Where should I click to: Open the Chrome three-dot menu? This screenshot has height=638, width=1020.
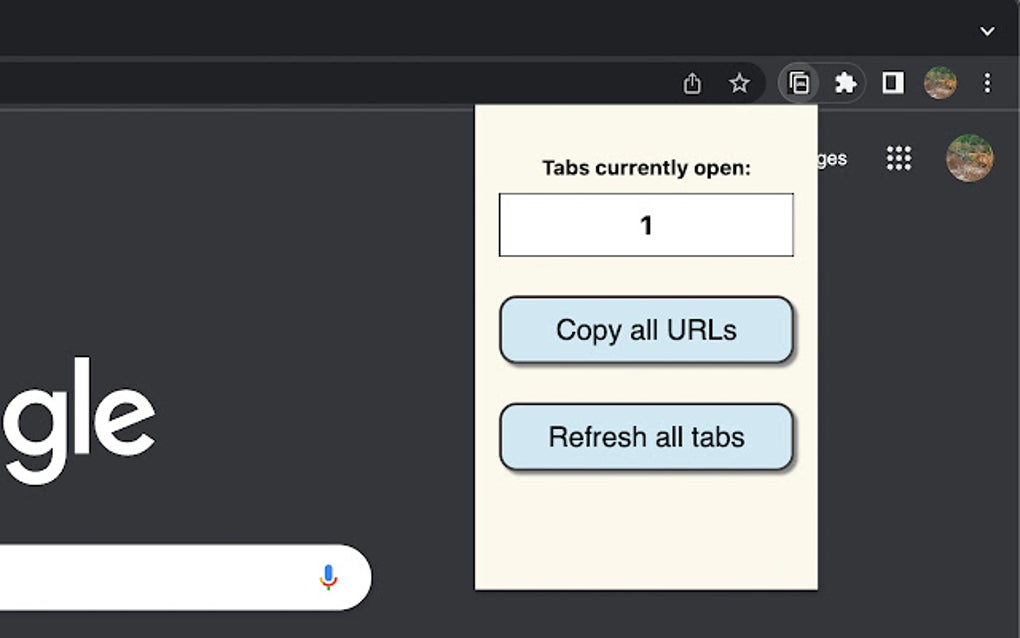pos(987,83)
